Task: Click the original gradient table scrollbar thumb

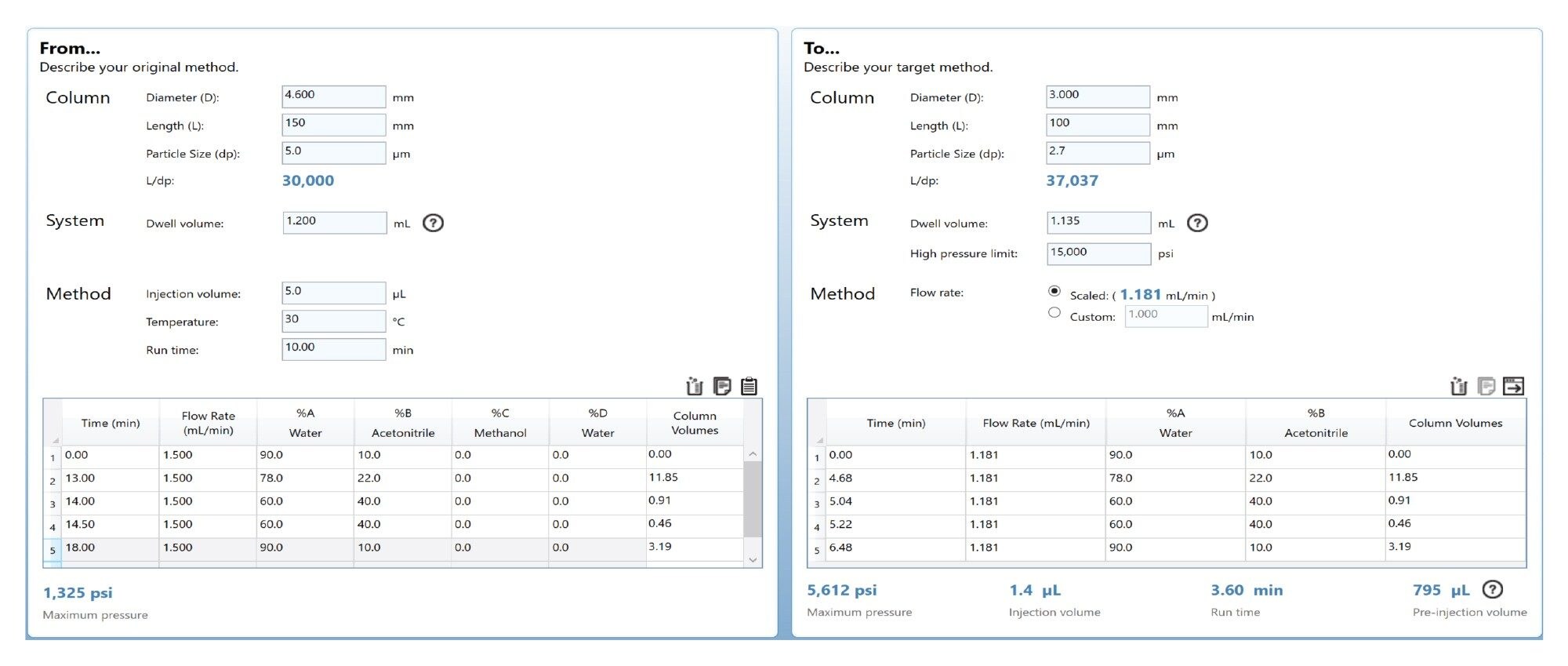Action: tap(753, 499)
